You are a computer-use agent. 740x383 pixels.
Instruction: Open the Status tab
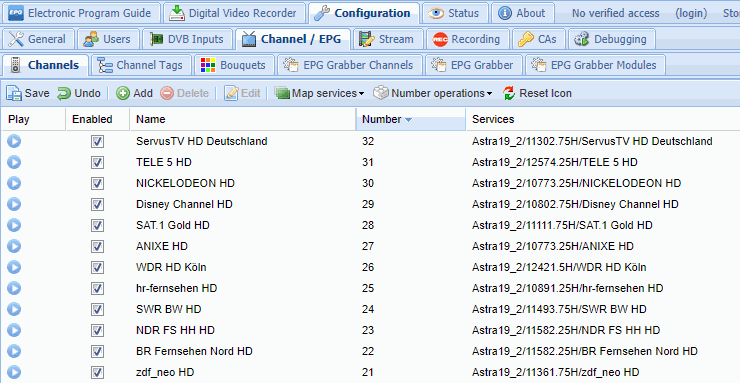454,13
